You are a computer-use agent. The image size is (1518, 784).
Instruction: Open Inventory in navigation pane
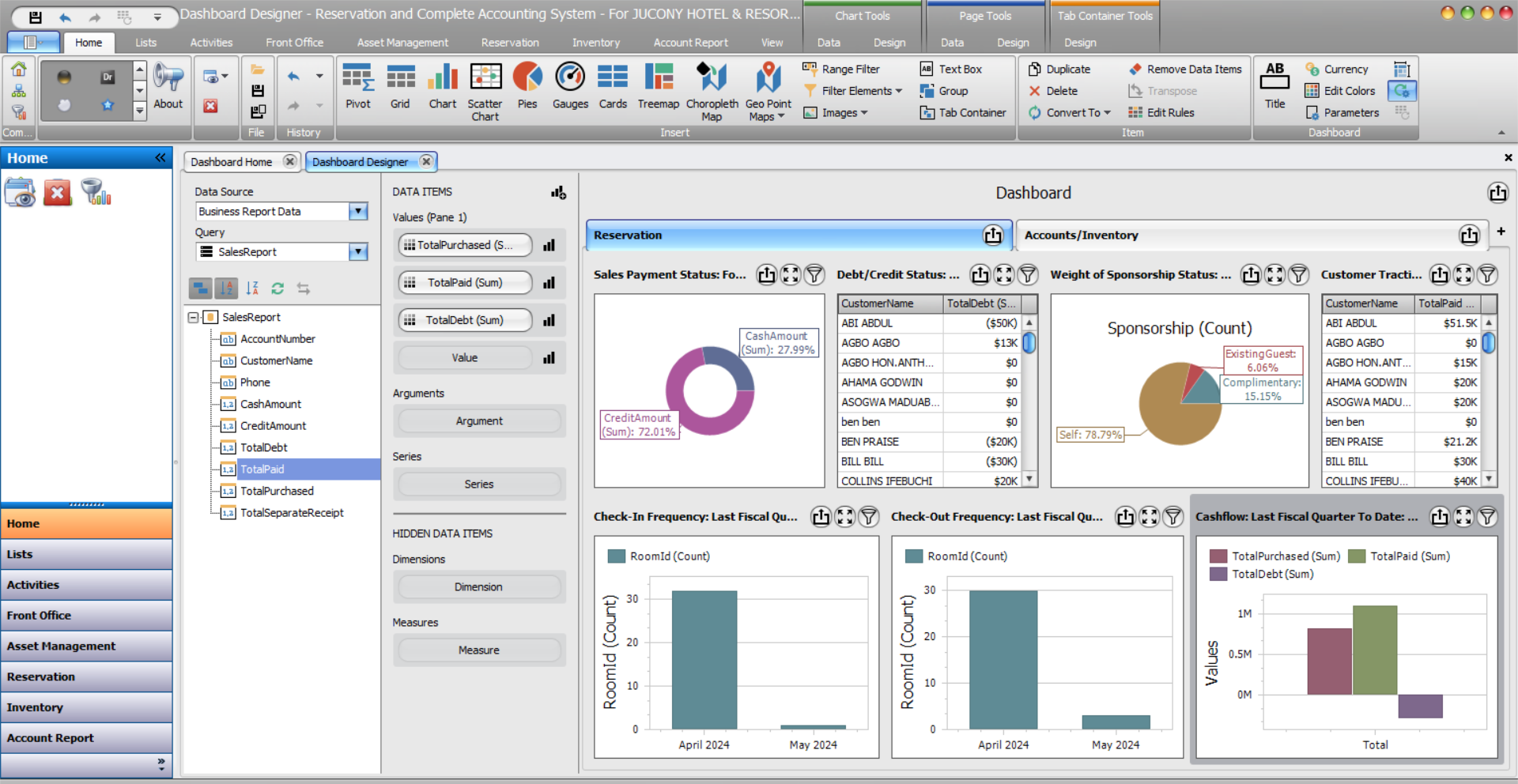tap(86, 707)
